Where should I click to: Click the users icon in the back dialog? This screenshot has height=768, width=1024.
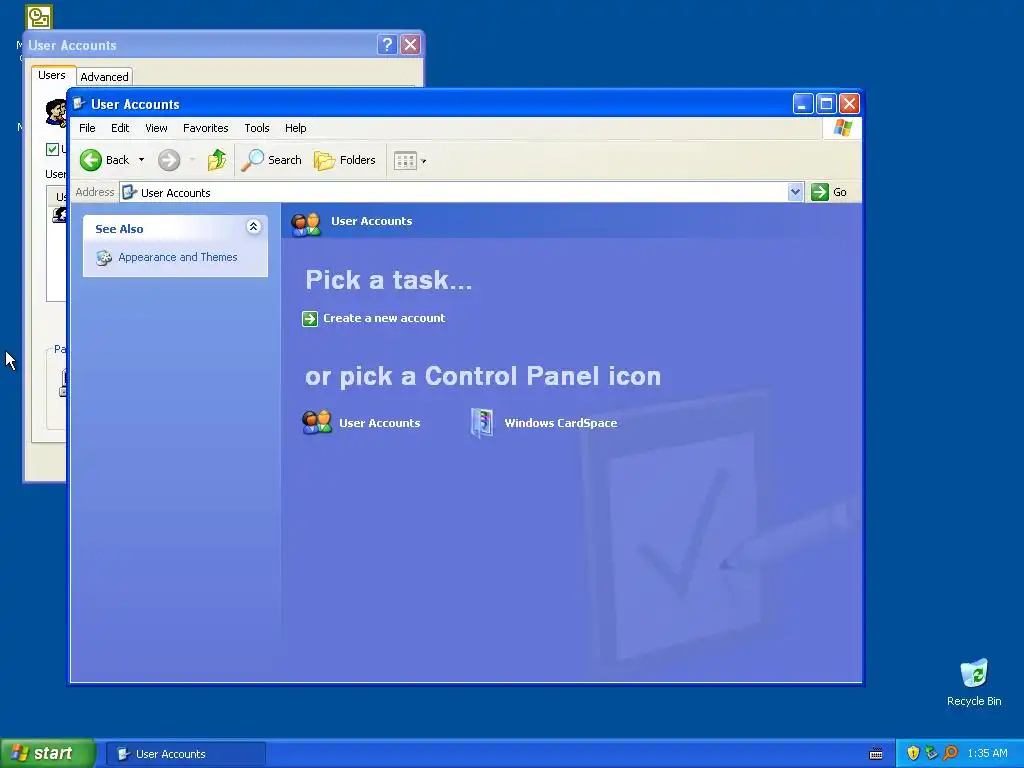click(56, 112)
